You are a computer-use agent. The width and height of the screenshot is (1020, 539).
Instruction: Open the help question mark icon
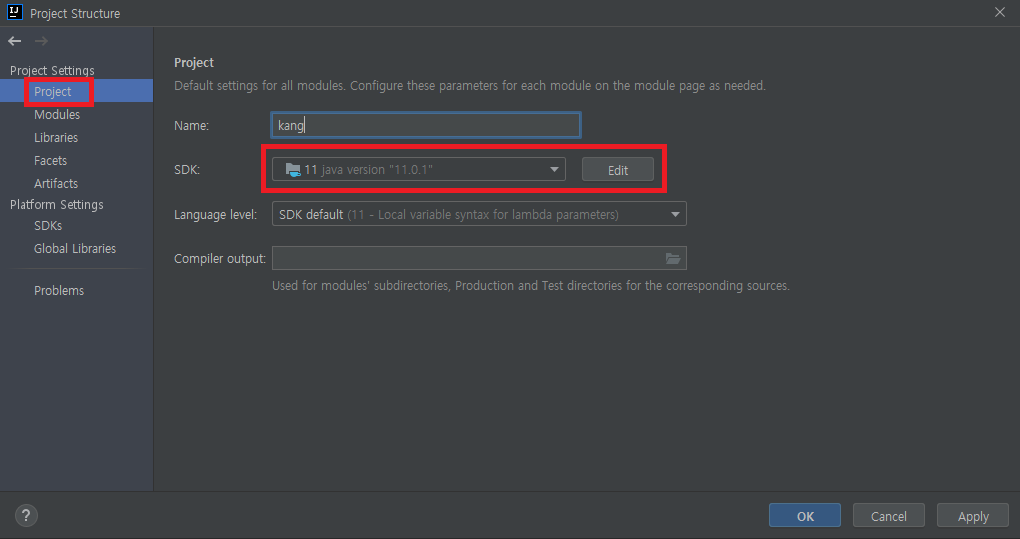click(26, 516)
